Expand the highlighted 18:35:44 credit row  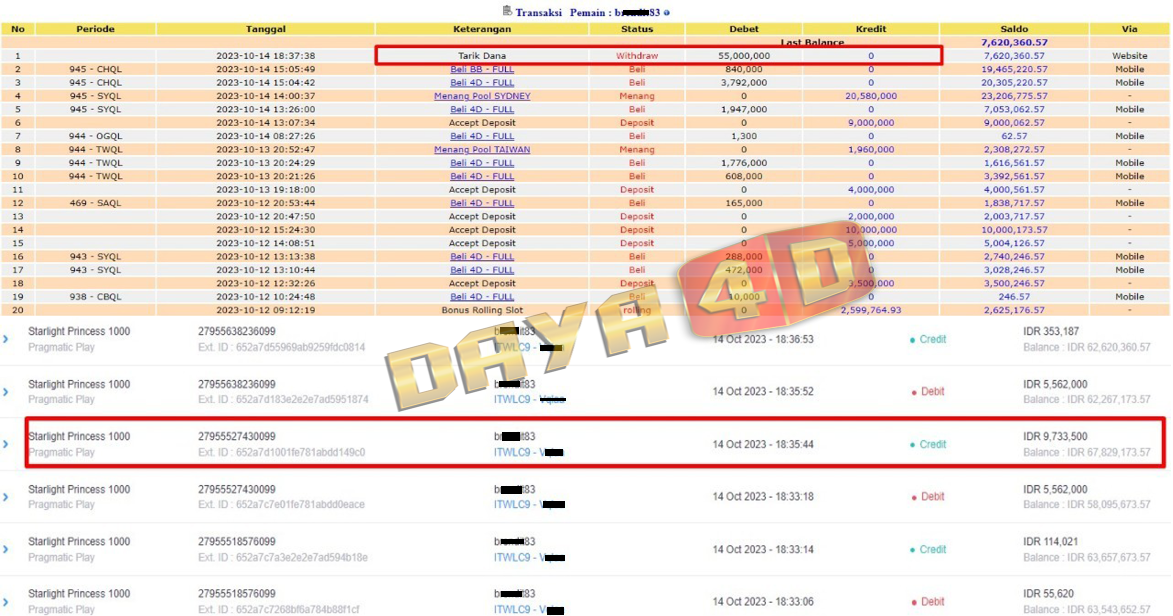tap(6, 444)
